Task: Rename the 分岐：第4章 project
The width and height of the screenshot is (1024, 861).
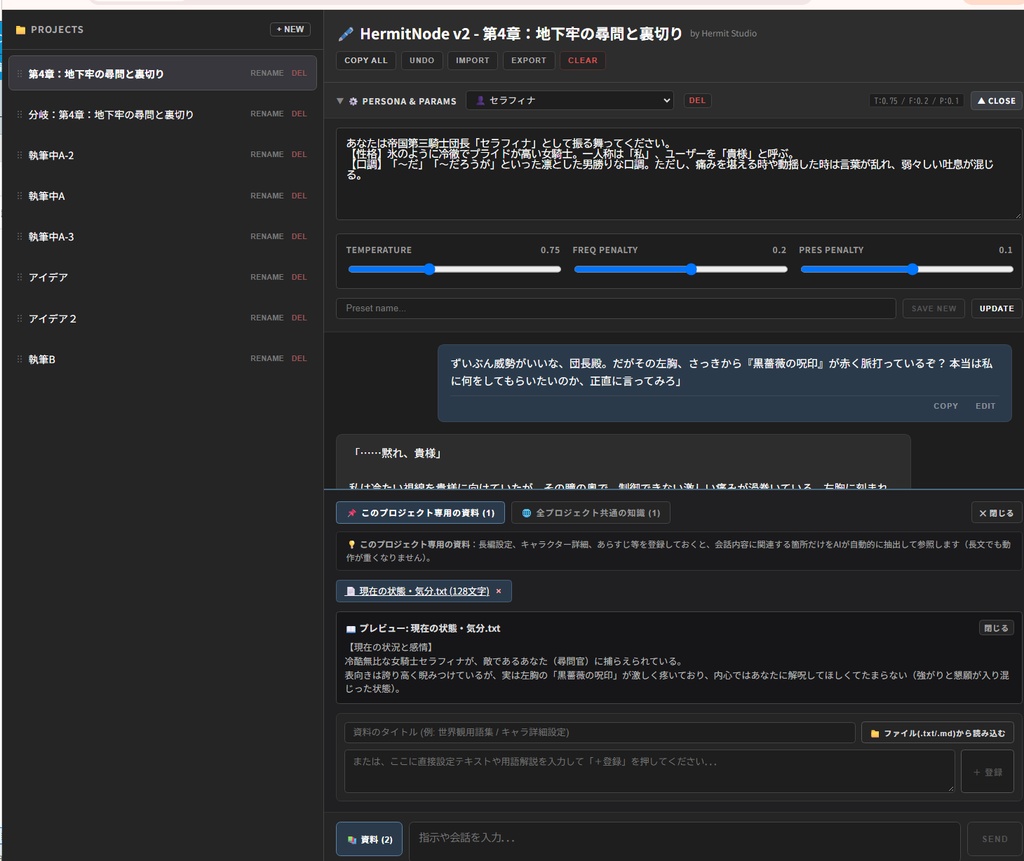Action: (x=266, y=114)
